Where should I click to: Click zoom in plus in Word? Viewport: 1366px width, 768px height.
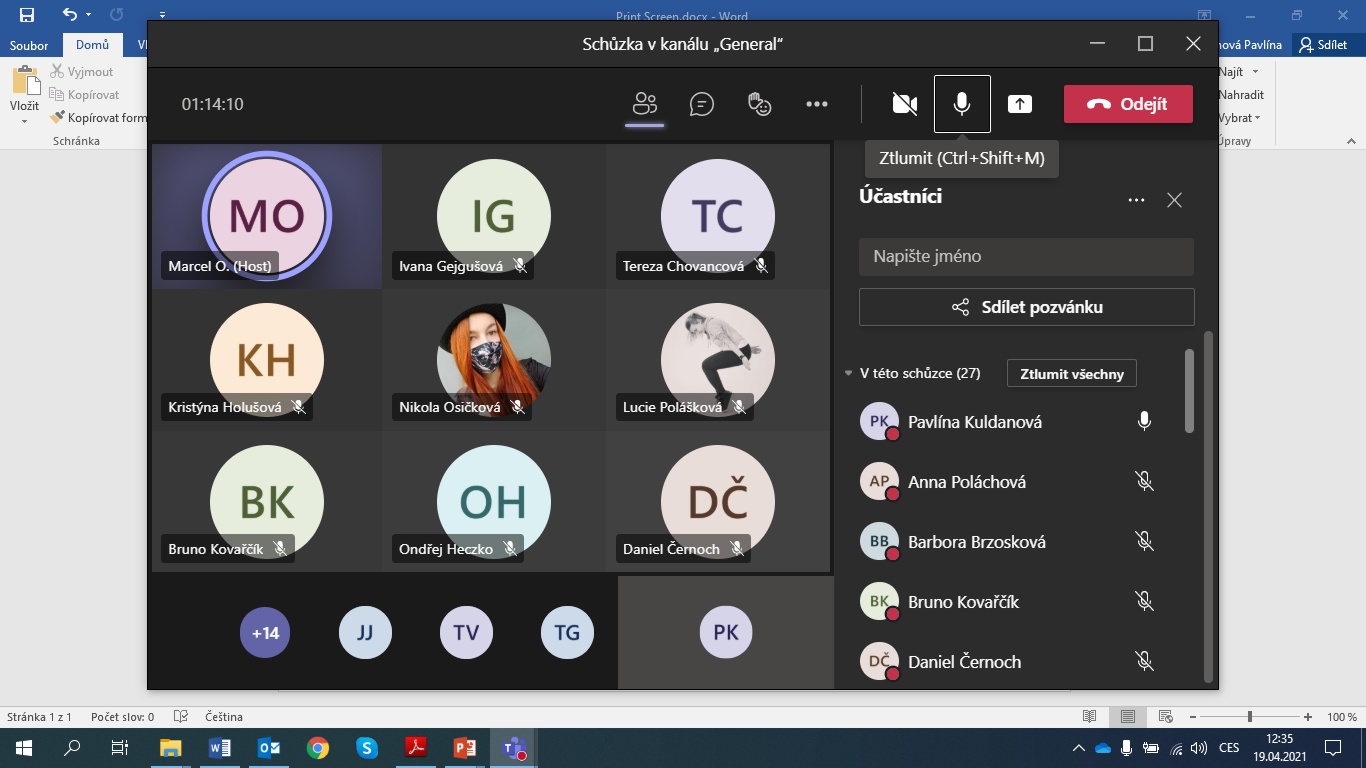[x=1308, y=717]
